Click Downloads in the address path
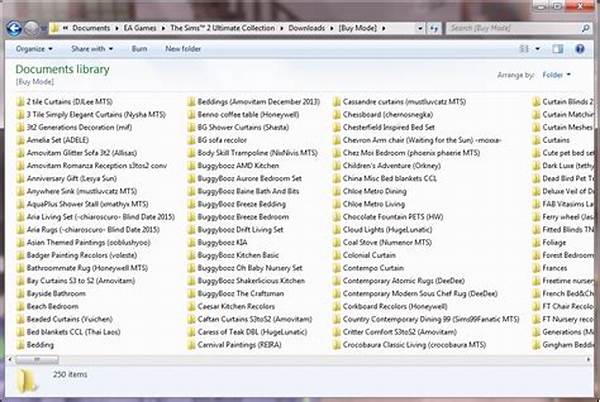Viewport: 600px width, 402px height. (x=307, y=28)
